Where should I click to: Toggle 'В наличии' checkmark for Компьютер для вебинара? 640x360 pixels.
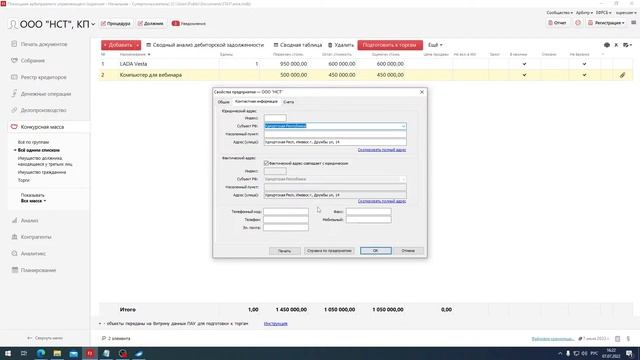click(x=524, y=75)
